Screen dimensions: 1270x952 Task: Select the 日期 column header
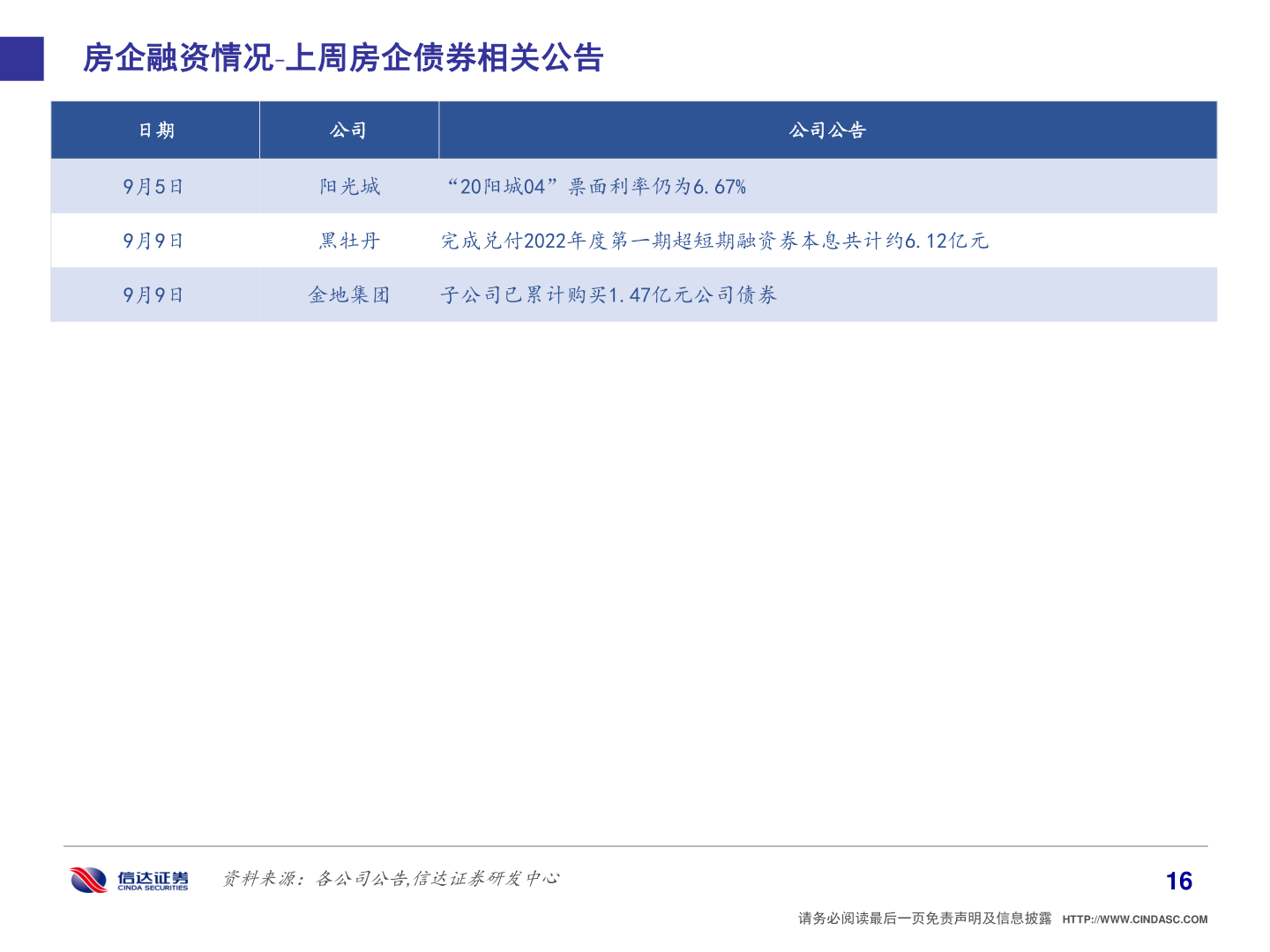coord(154,130)
